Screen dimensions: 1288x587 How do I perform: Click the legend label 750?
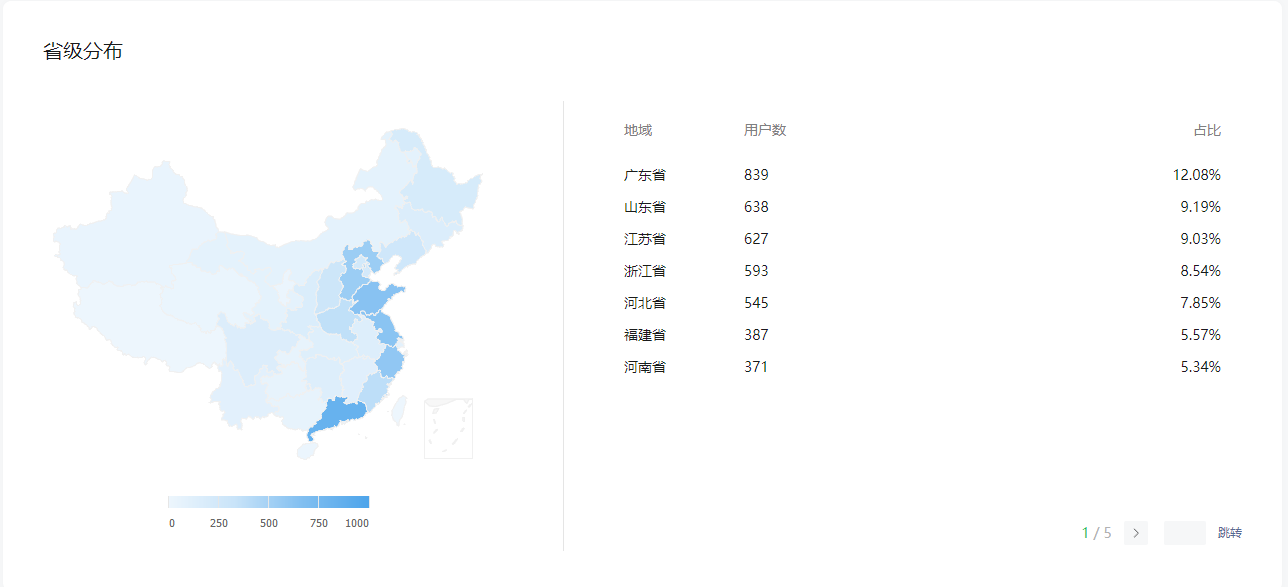(319, 523)
